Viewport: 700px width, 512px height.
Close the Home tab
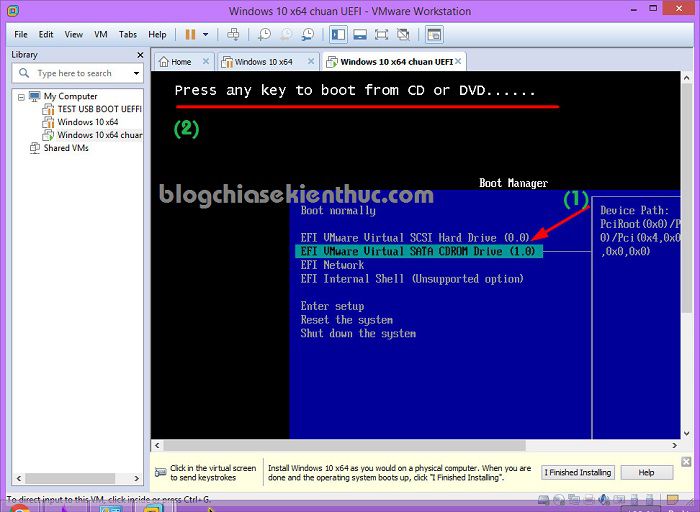point(206,61)
